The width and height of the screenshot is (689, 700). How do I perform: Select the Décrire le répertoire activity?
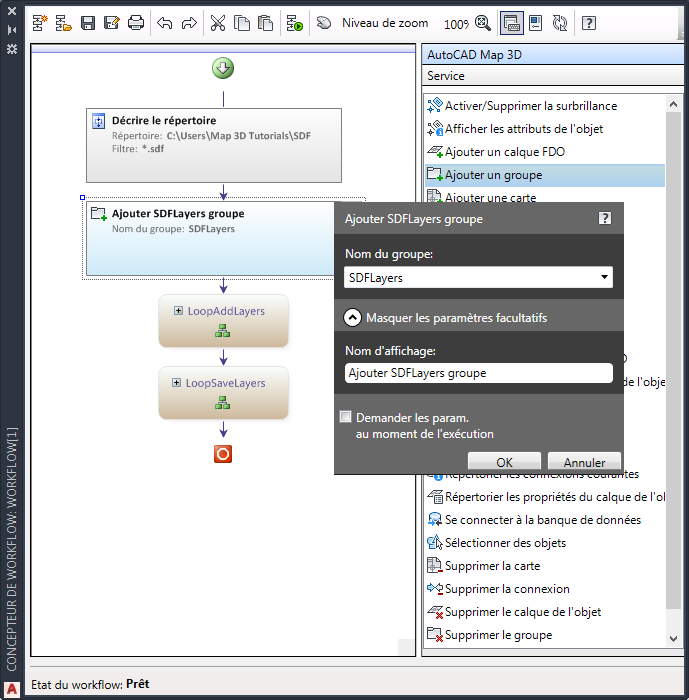pos(214,145)
